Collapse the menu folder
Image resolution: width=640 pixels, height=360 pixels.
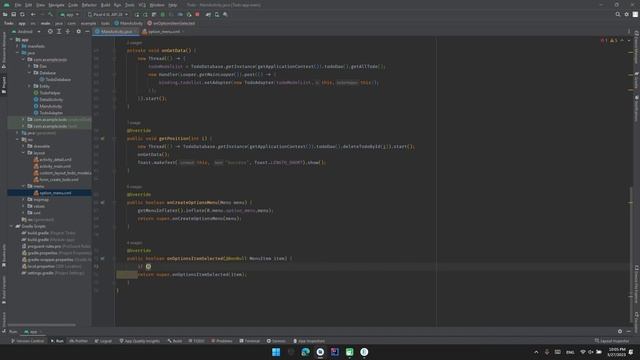(23, 186)
